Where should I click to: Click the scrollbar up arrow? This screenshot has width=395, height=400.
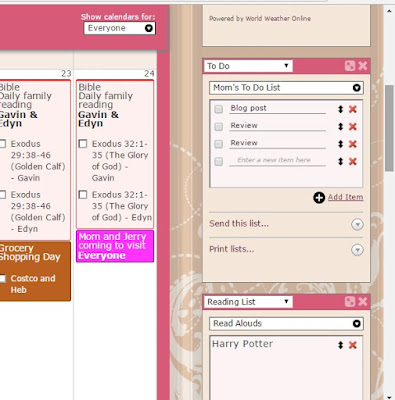(389, 11)
